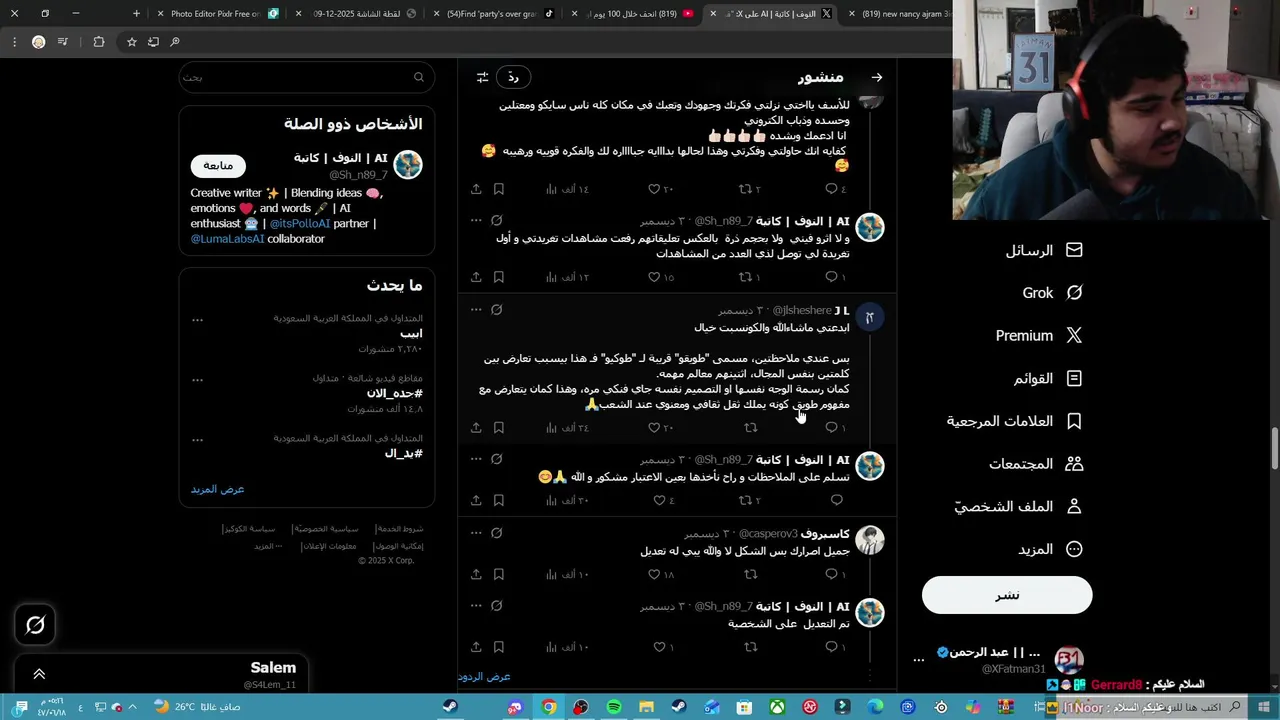Open the reply filter settings icon beside ردّ

click(x=483, y=77)
